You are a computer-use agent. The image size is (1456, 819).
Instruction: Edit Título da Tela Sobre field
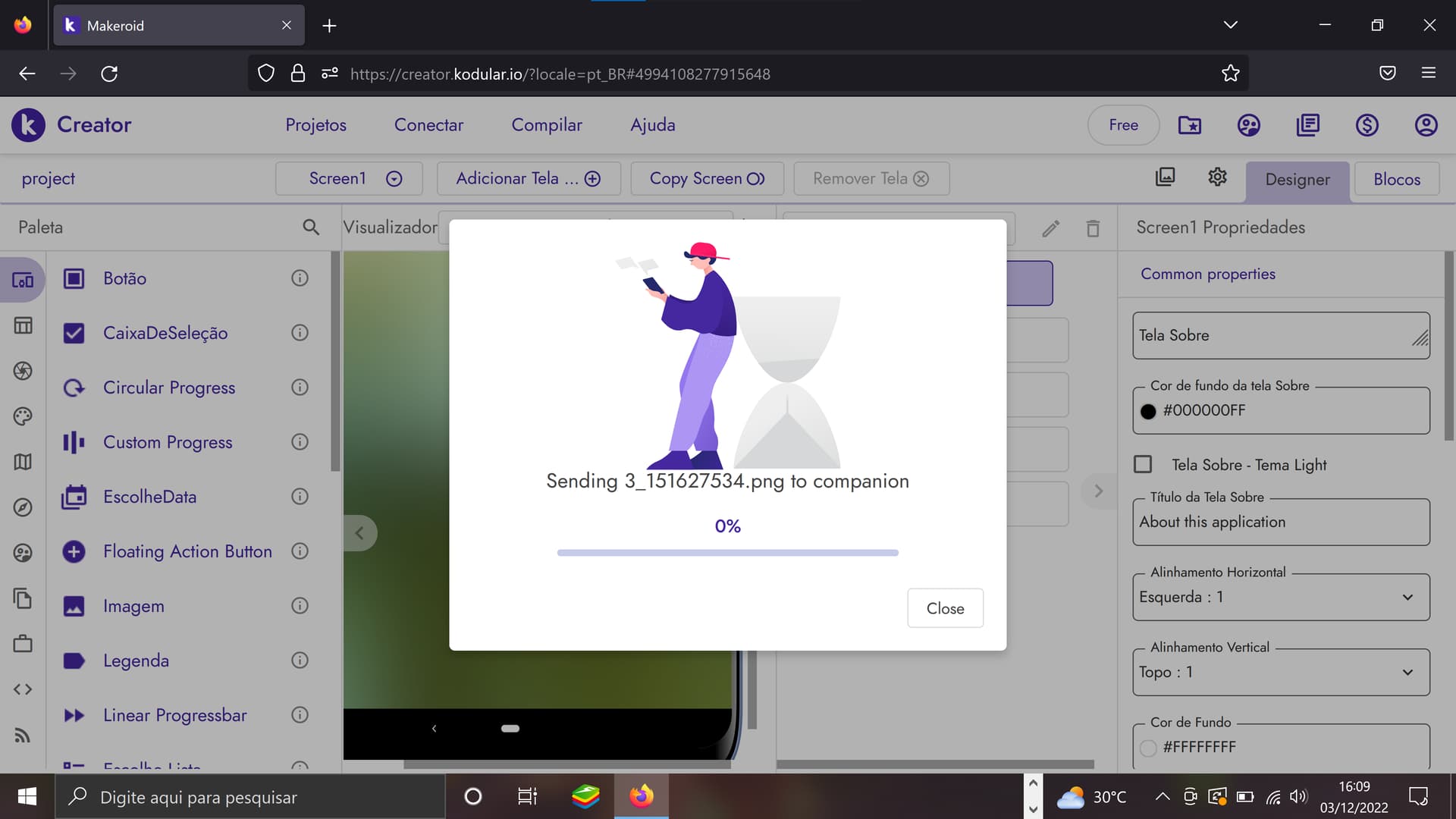point(1282,522)
